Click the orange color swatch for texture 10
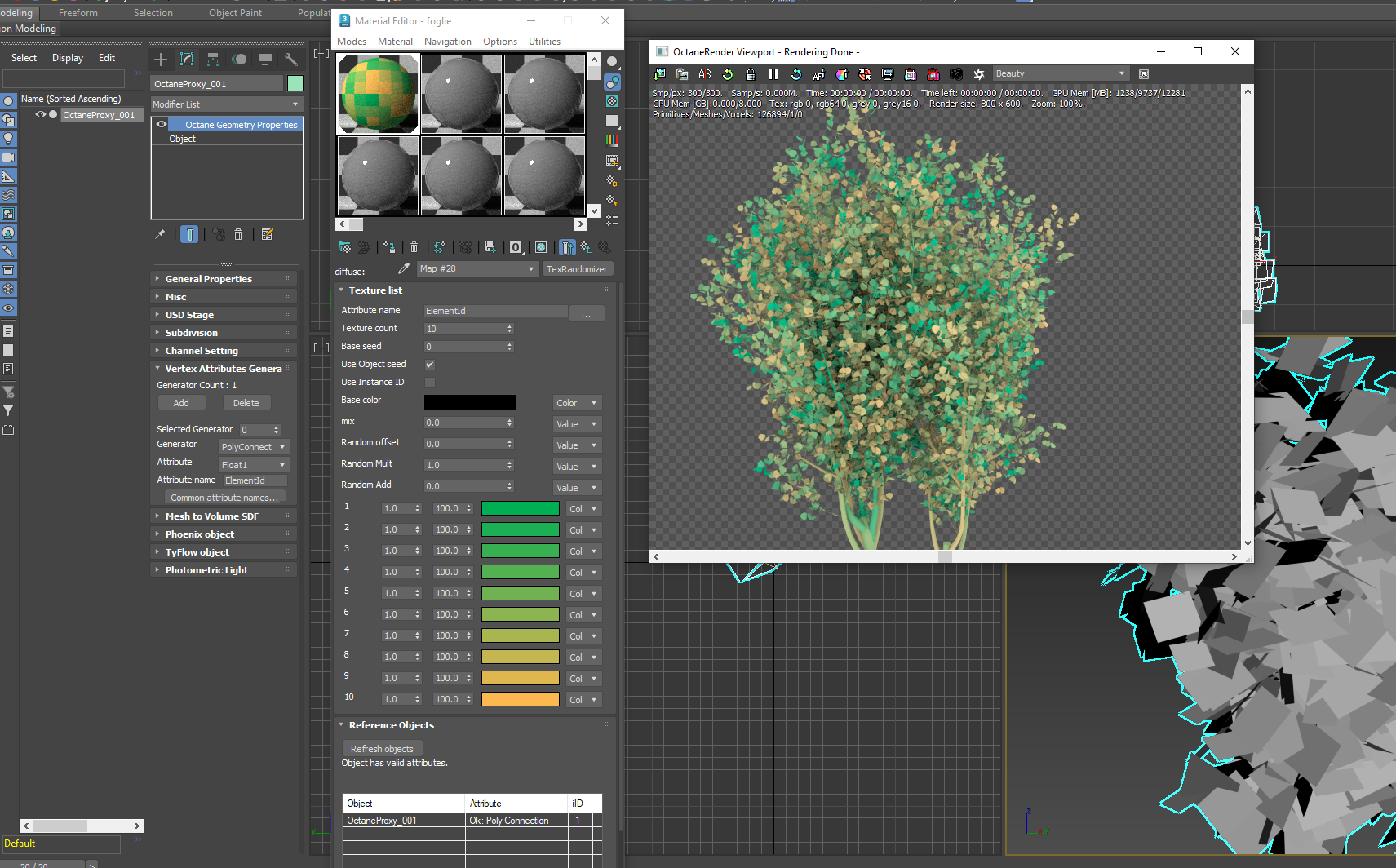Viewport: 1396px width, 868px height. click(x=520, y=699)
